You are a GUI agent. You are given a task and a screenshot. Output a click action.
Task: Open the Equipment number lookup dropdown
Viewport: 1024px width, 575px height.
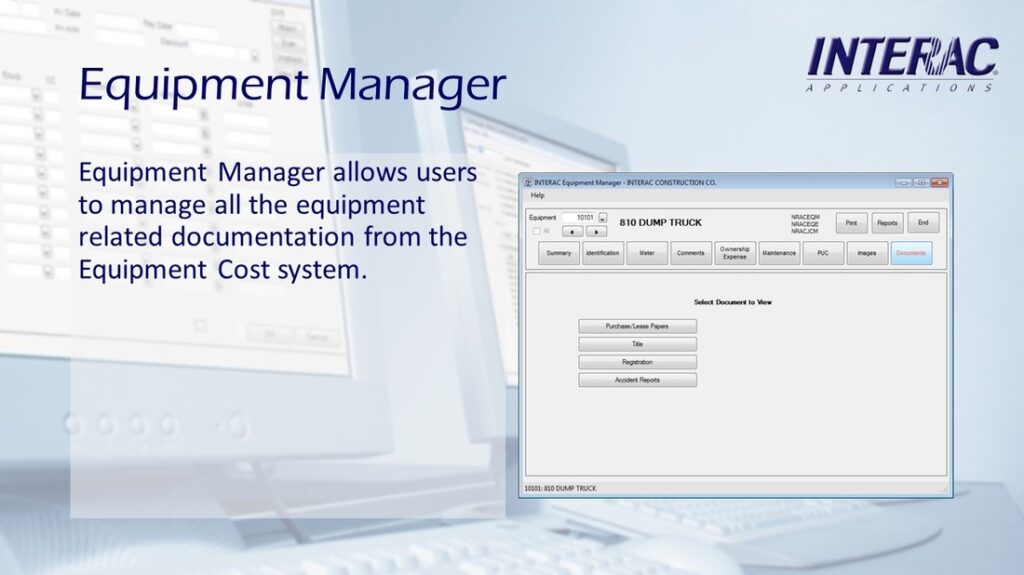602,218
